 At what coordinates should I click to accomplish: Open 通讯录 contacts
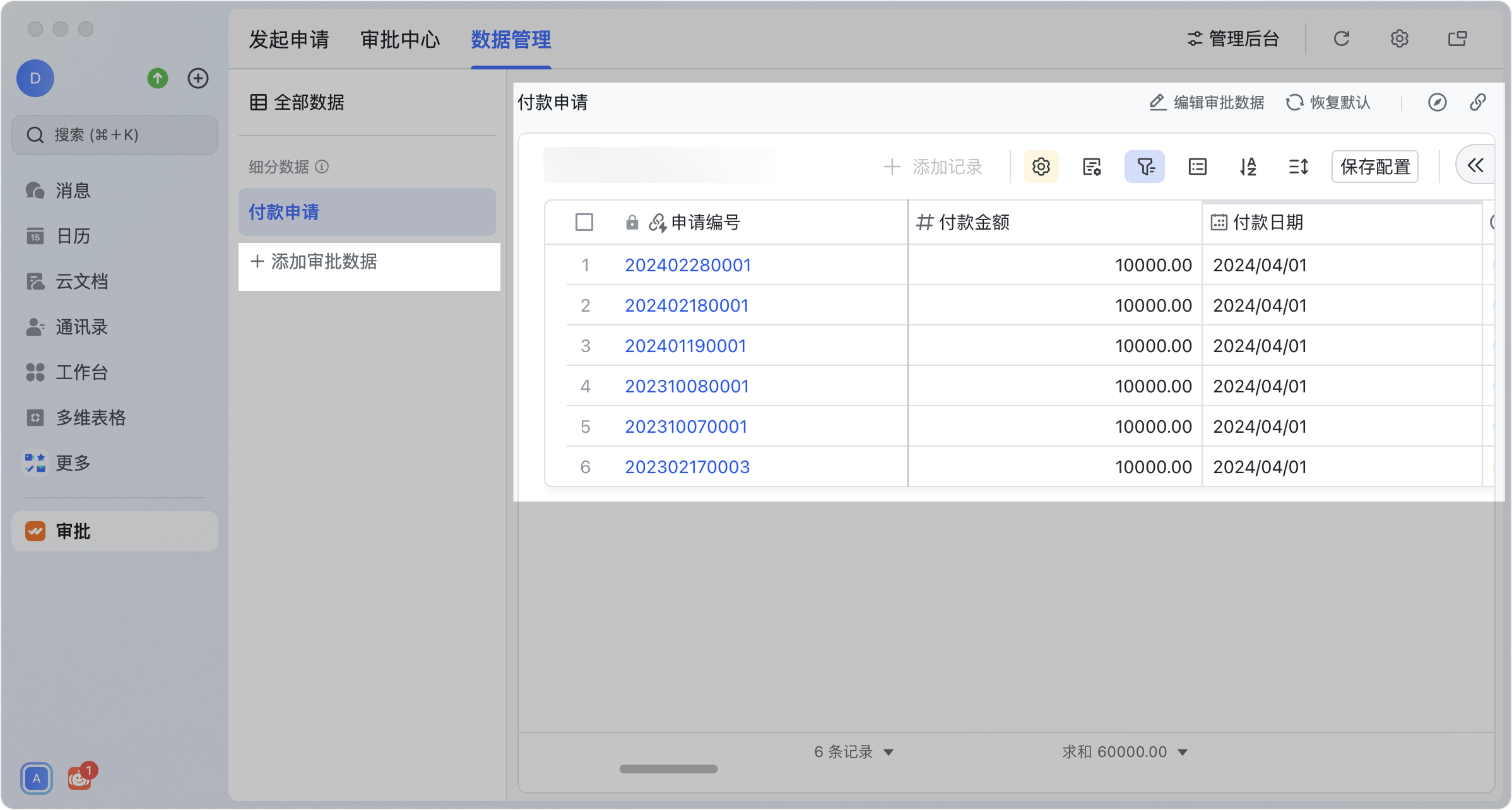coord(67,327)
